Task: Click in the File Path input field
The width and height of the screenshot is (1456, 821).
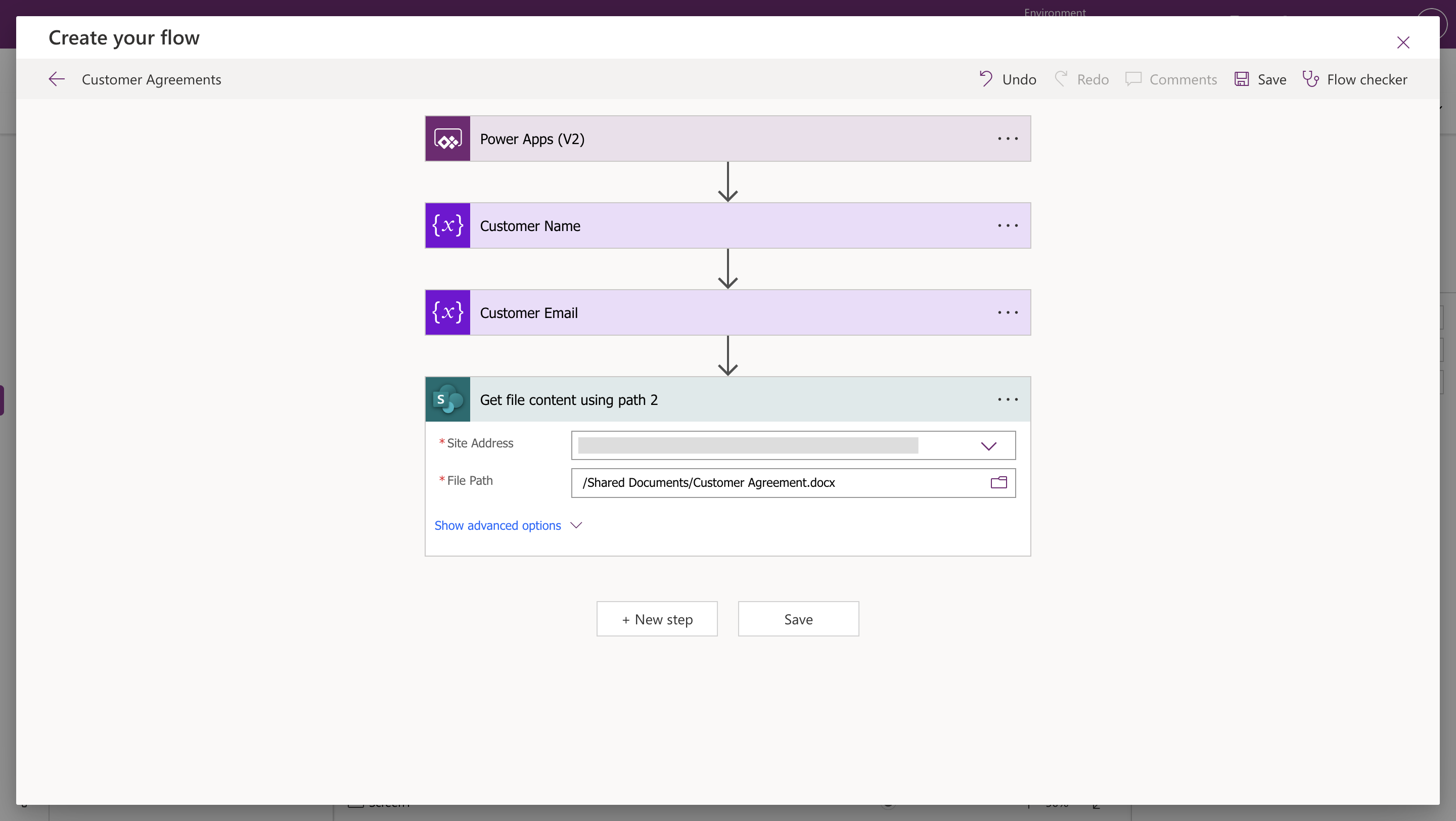Action: click(x=780, y=483)
